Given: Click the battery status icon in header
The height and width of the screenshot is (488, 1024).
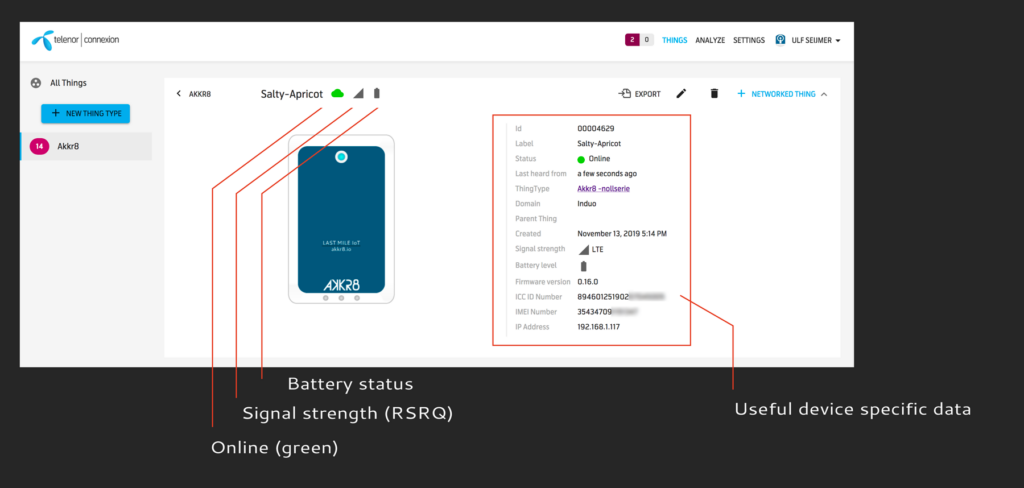Looking at the screenshot, I should tap(377, 93).
